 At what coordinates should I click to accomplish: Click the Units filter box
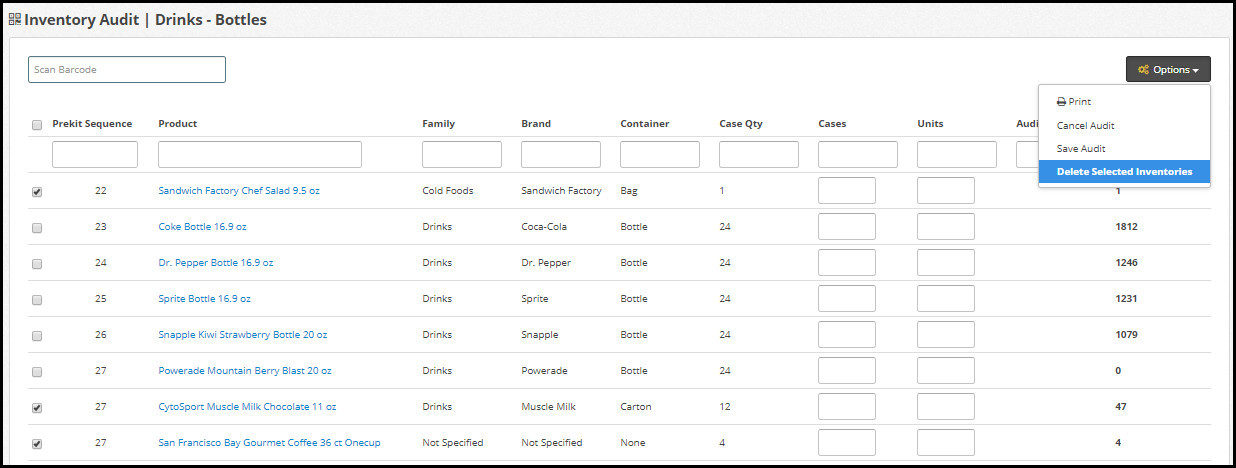pyautogui.click(x=957, y=154)
